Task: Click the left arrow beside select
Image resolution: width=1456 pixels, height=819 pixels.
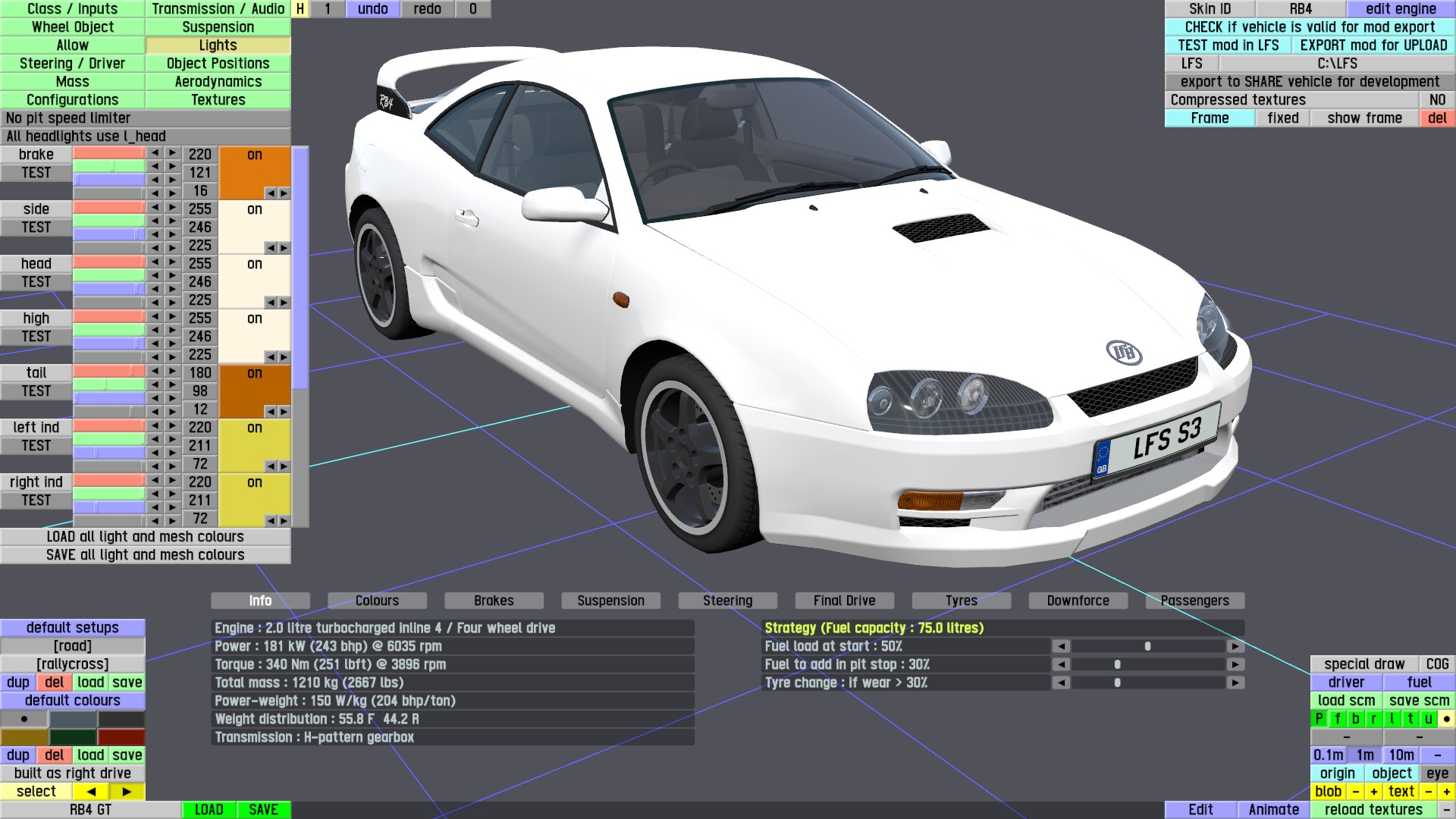Action: pyautogui.click(x=91, y=792)
